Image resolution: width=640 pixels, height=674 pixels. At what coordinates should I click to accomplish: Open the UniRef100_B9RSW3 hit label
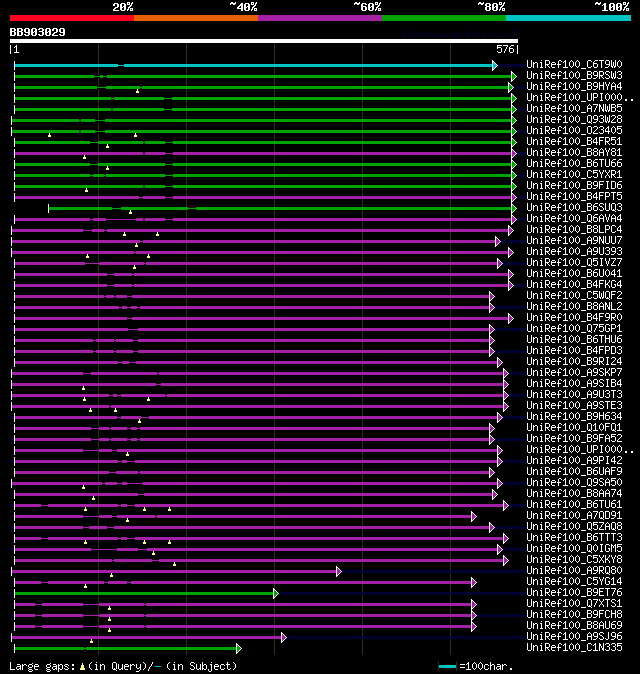[574, 76]
